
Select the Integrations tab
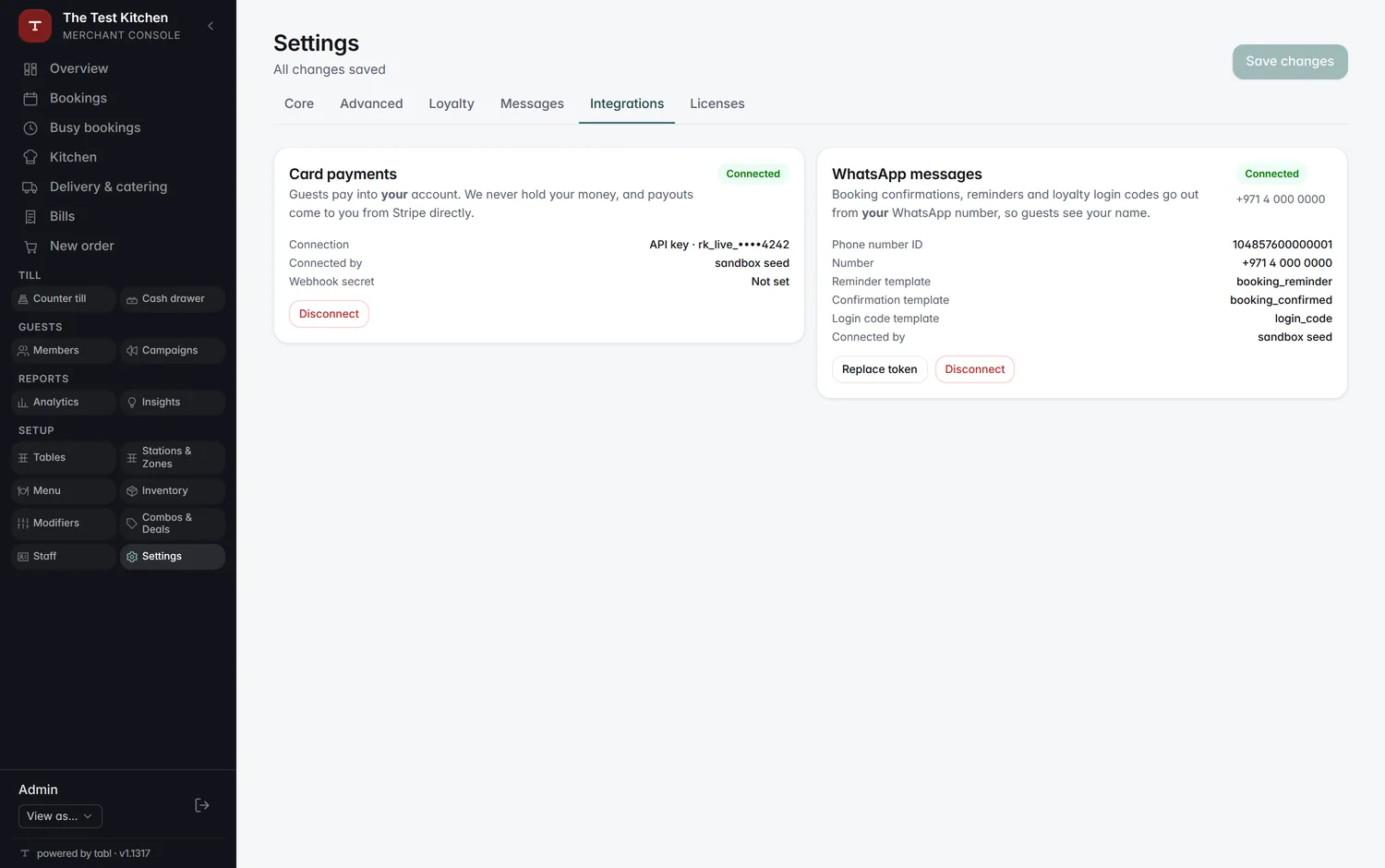click(x=627, y=103)
